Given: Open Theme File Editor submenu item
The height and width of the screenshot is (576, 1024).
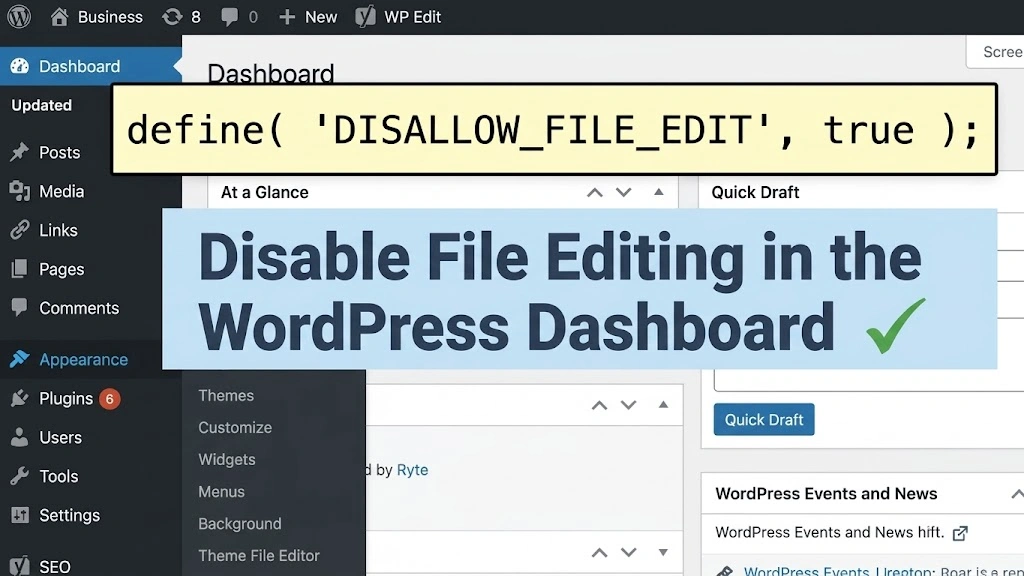Looking at the screenshot, I should tap(259, 555).
